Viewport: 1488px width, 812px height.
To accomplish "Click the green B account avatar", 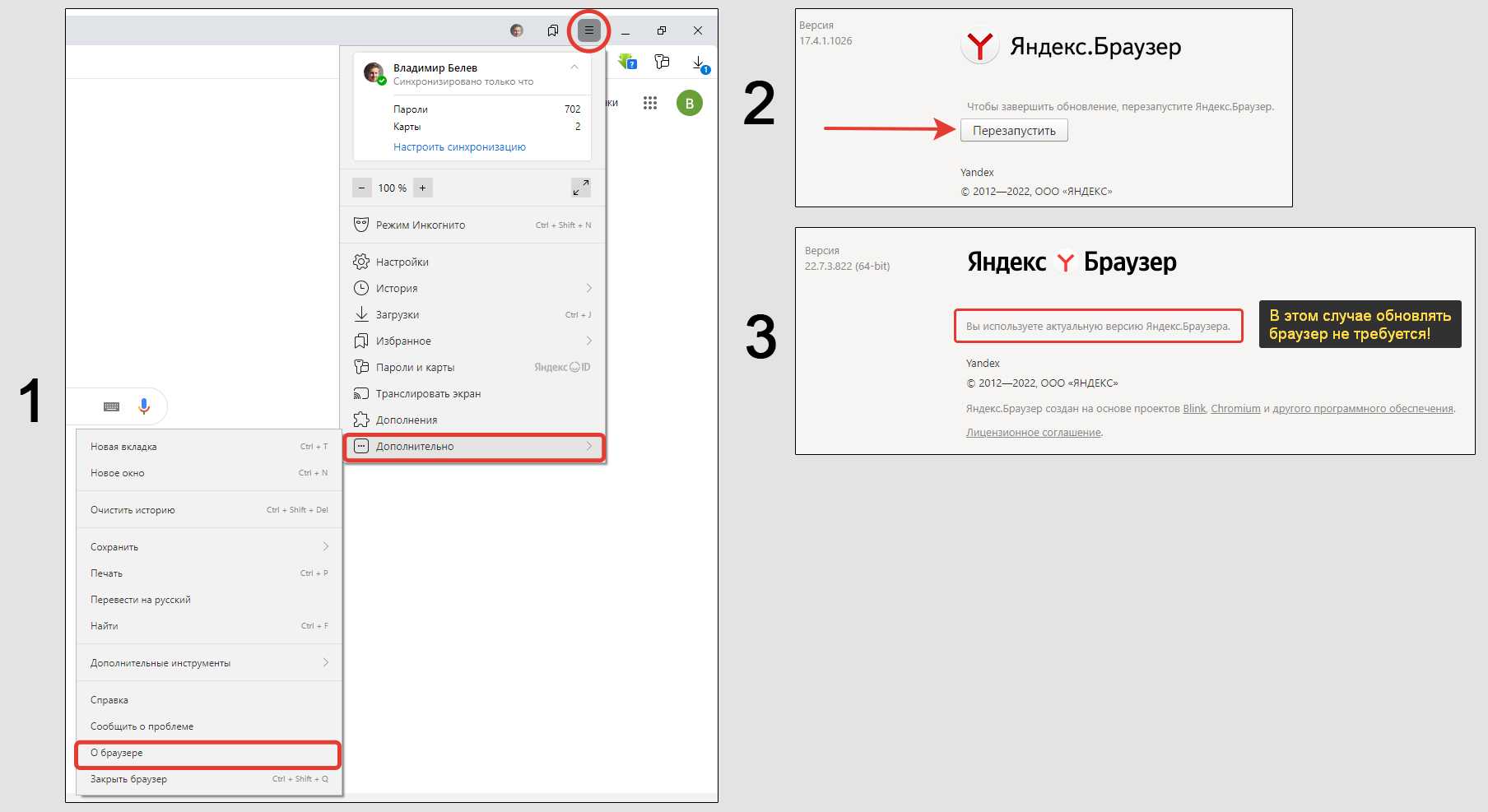I will [x=690, y=103].
